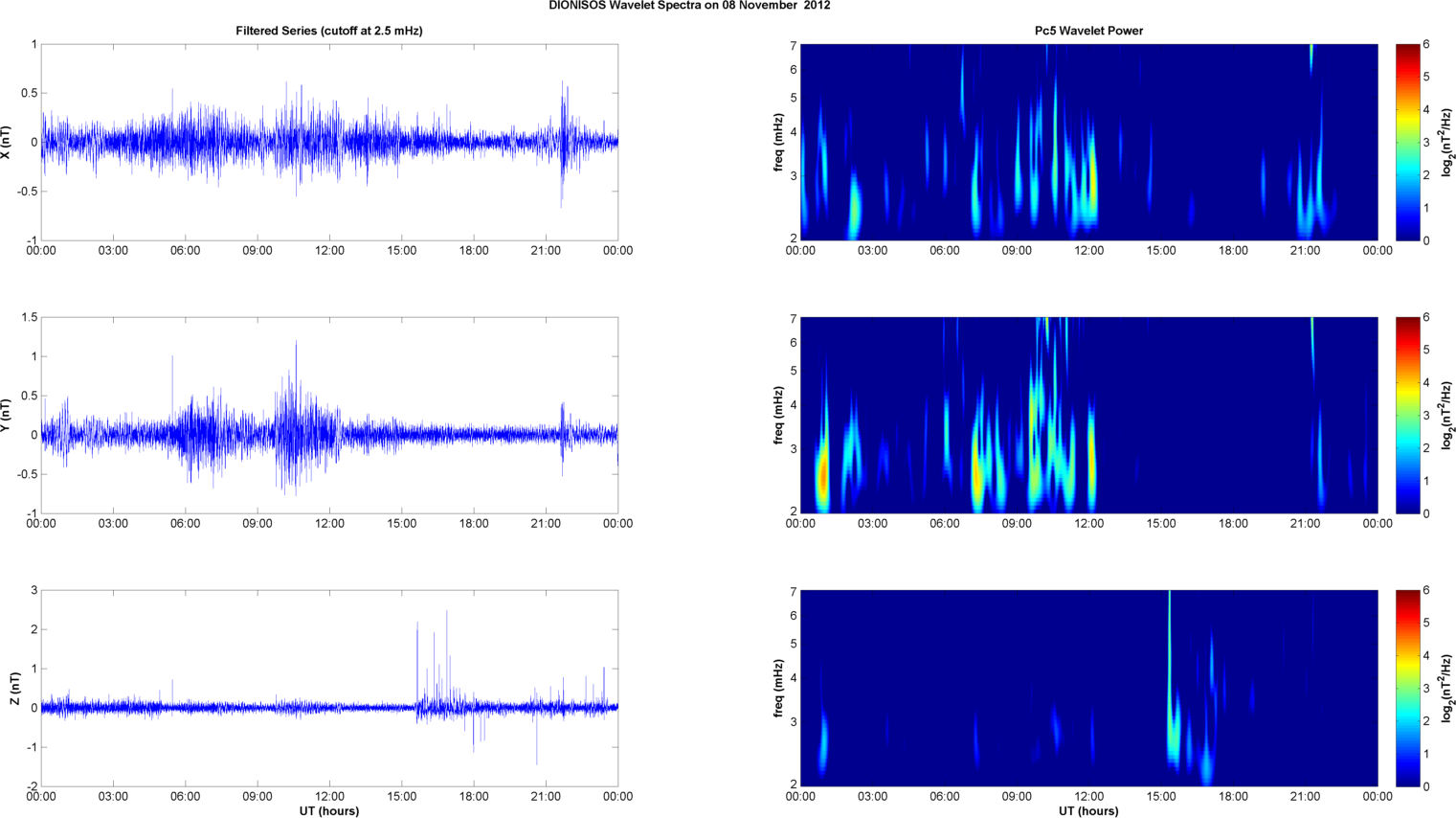This screenshot has width=1456, height=818.
Task: Click the orange-red patch near 01:00 in middle spectrogram
Action: pos(822,476)
